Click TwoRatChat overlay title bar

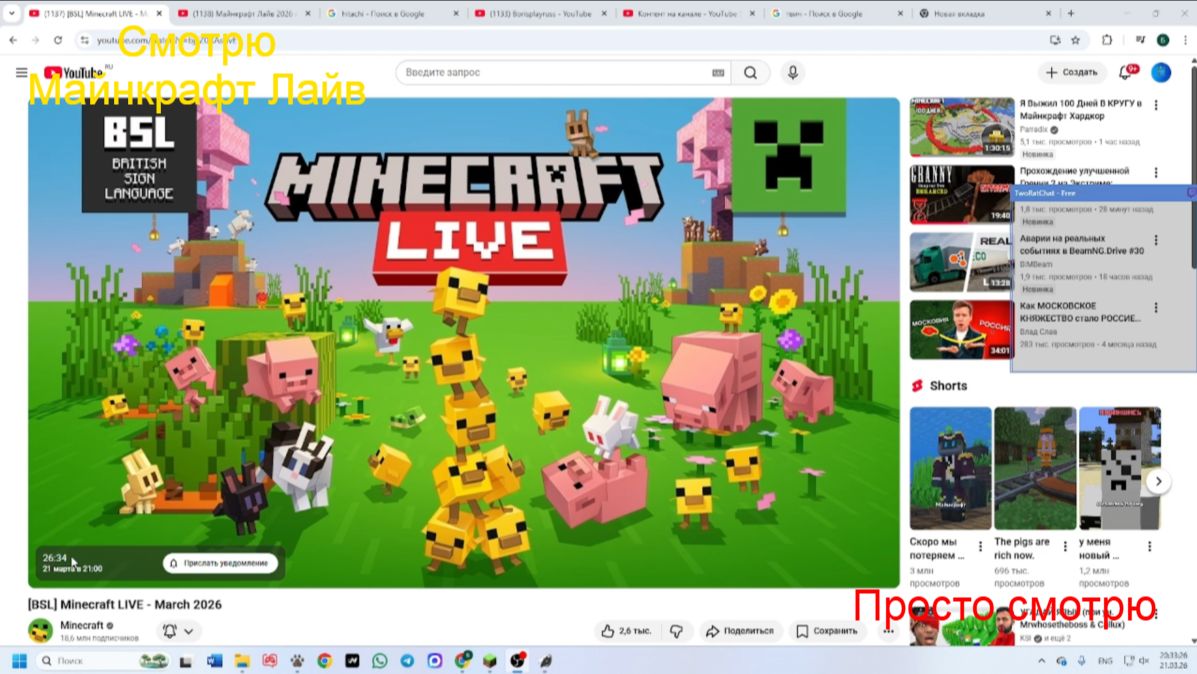pos(1103,193)
